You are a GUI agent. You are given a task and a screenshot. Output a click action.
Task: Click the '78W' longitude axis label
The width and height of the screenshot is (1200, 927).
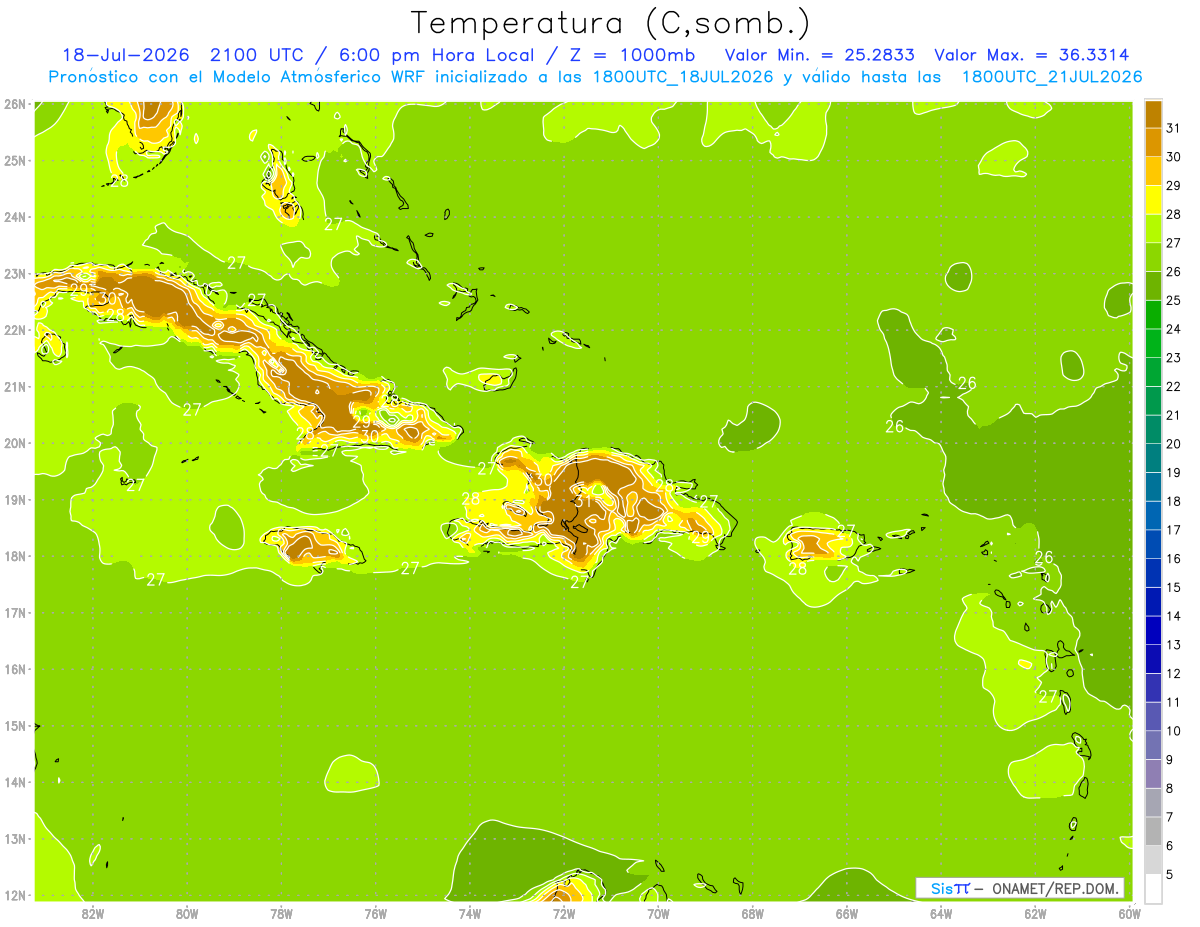[281, 913]
